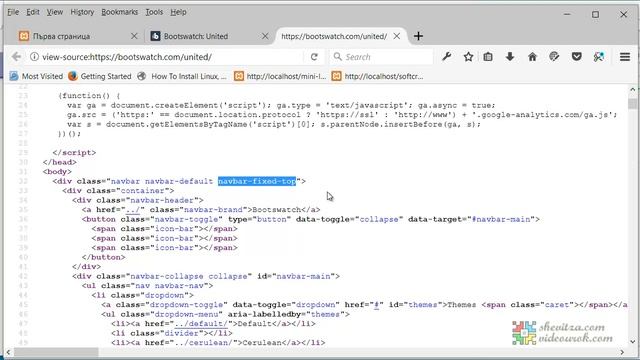The width and height of the screenshot is (640, 360).
Task: Click the # href link on the themes line
Action: (x=376, y=305)
